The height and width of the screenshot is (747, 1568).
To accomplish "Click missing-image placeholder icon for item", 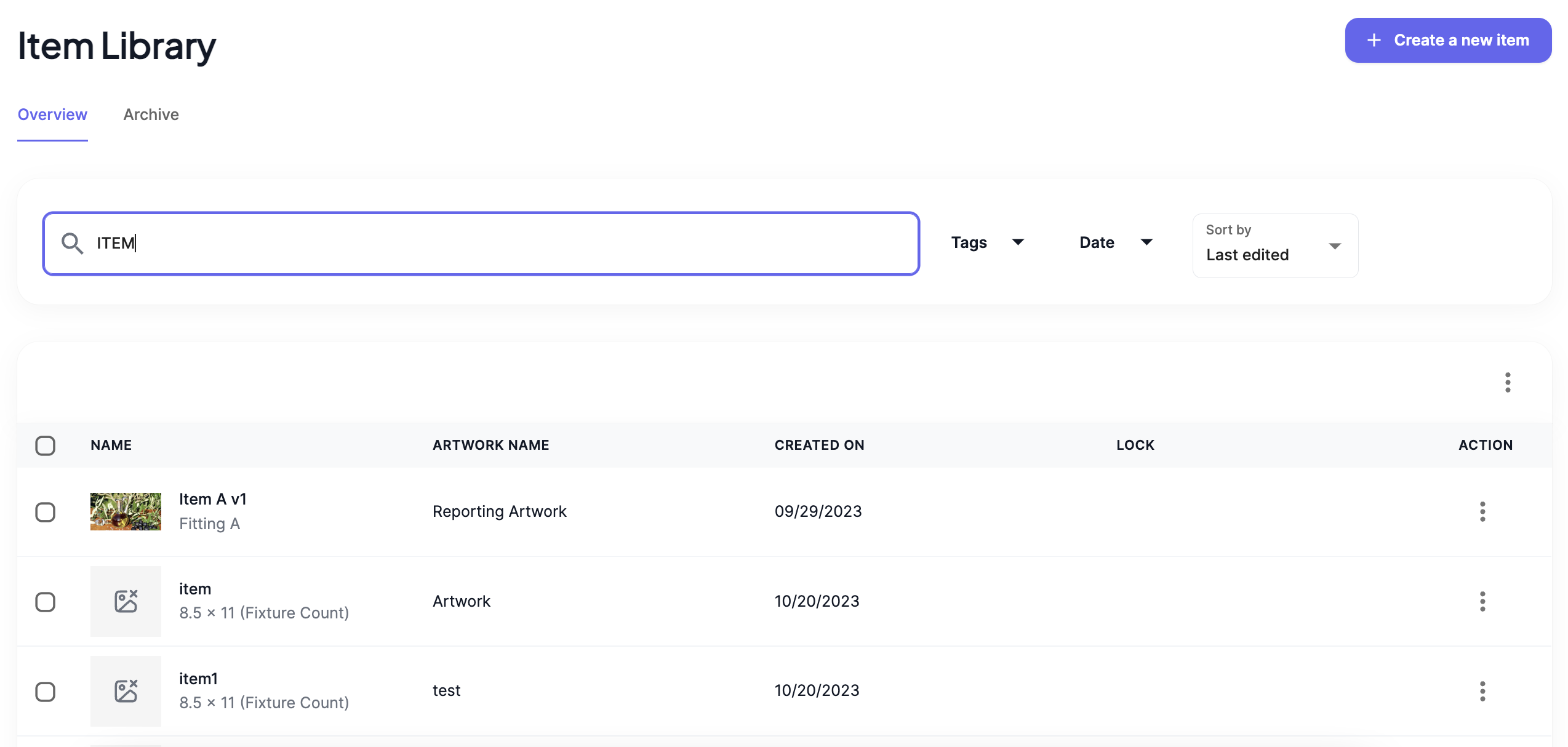I will tap(126, 601).
